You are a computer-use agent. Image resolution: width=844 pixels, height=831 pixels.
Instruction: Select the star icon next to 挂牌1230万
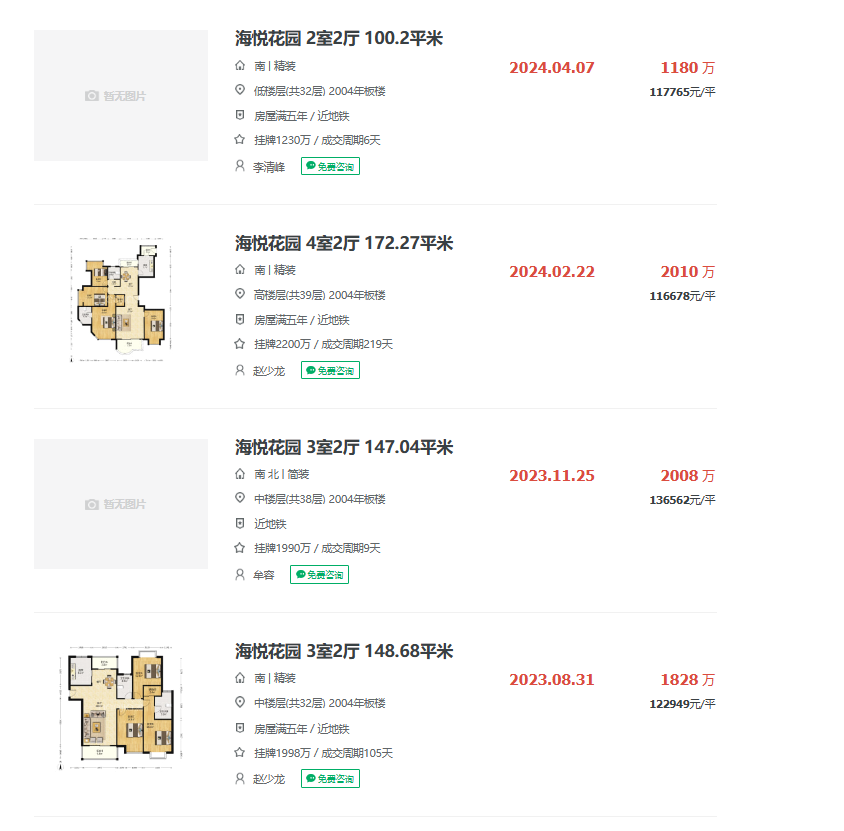tap(238, 140)
